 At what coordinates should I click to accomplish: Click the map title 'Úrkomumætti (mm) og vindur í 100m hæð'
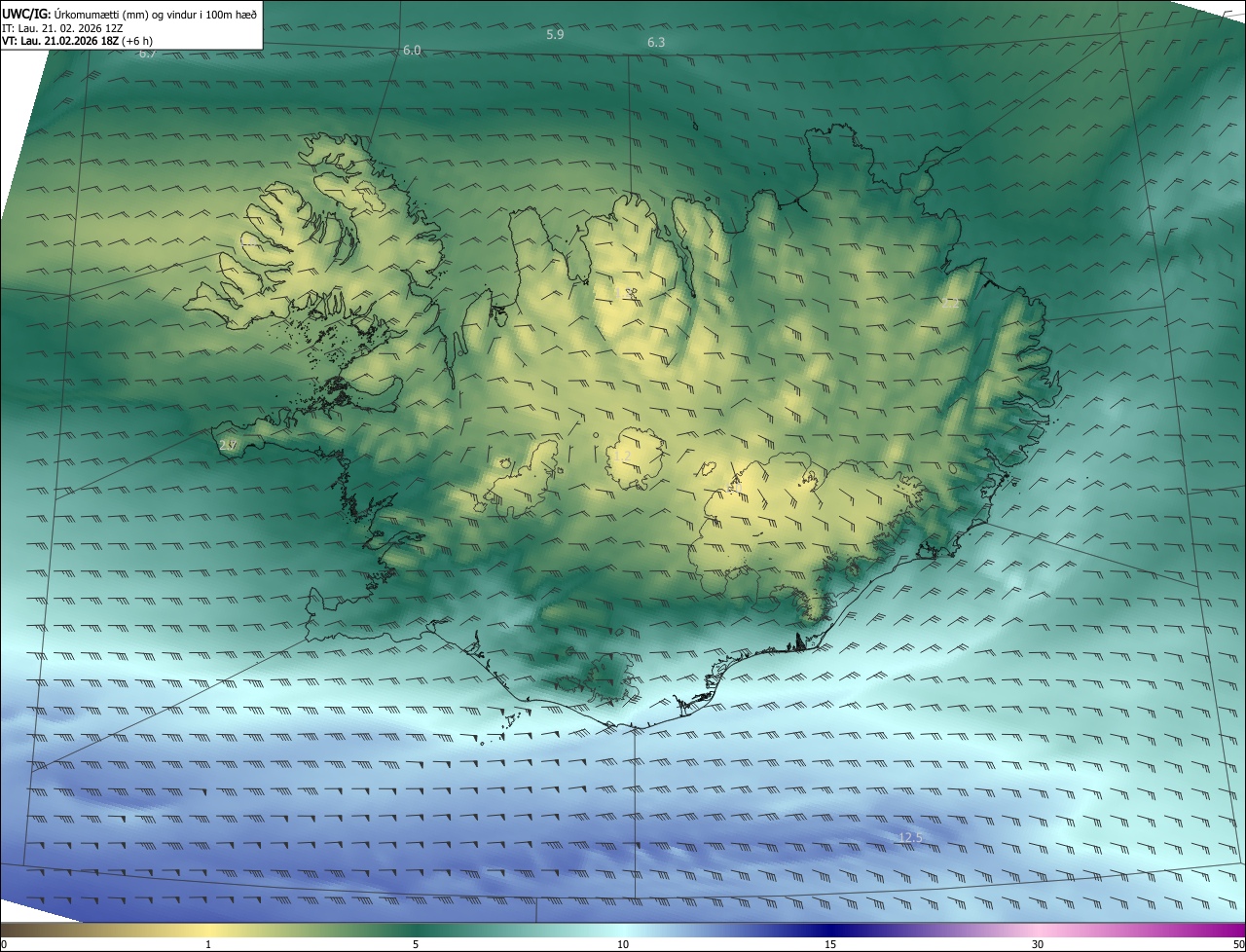154,13
